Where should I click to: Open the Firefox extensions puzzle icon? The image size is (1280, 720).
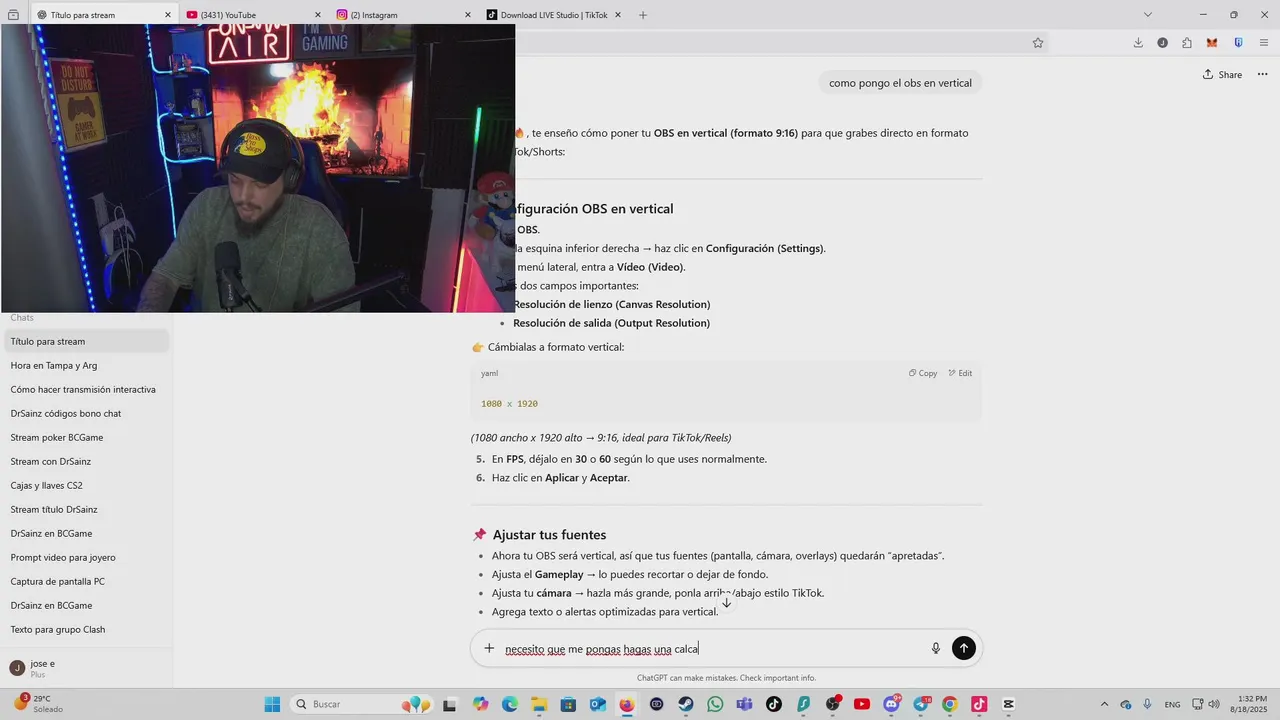pyautogui.click(x=1187, y=43)
